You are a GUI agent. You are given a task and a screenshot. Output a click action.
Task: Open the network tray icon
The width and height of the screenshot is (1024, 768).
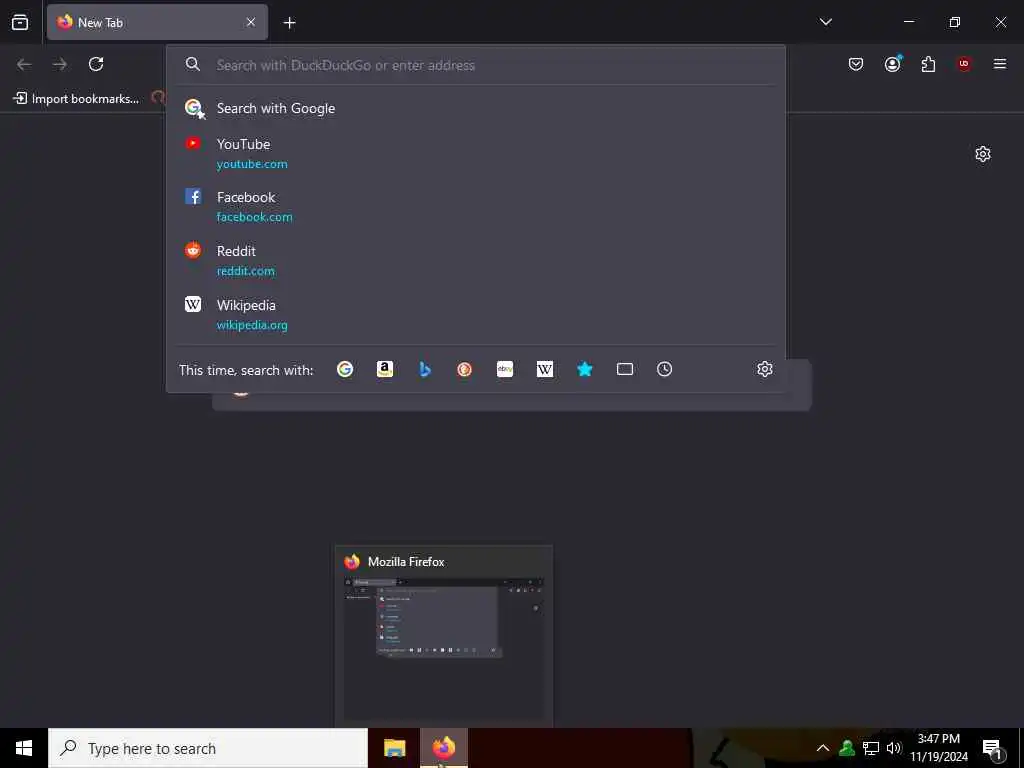click(x=871, y=748)
